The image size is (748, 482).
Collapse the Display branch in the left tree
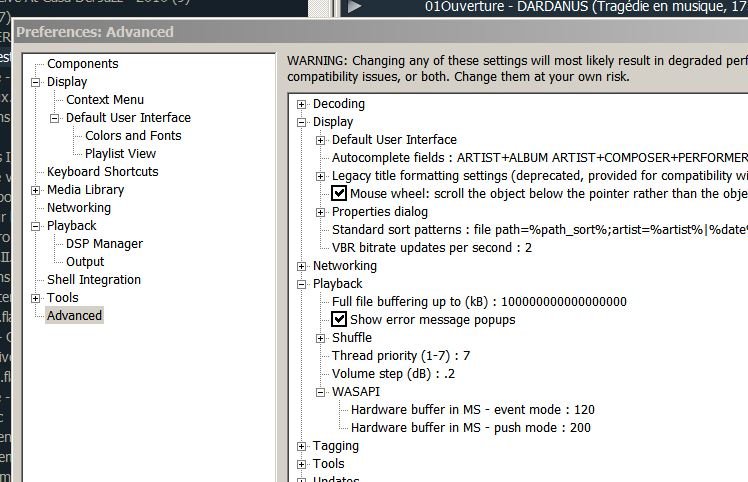pyautogui.click(x=35, y=82)
